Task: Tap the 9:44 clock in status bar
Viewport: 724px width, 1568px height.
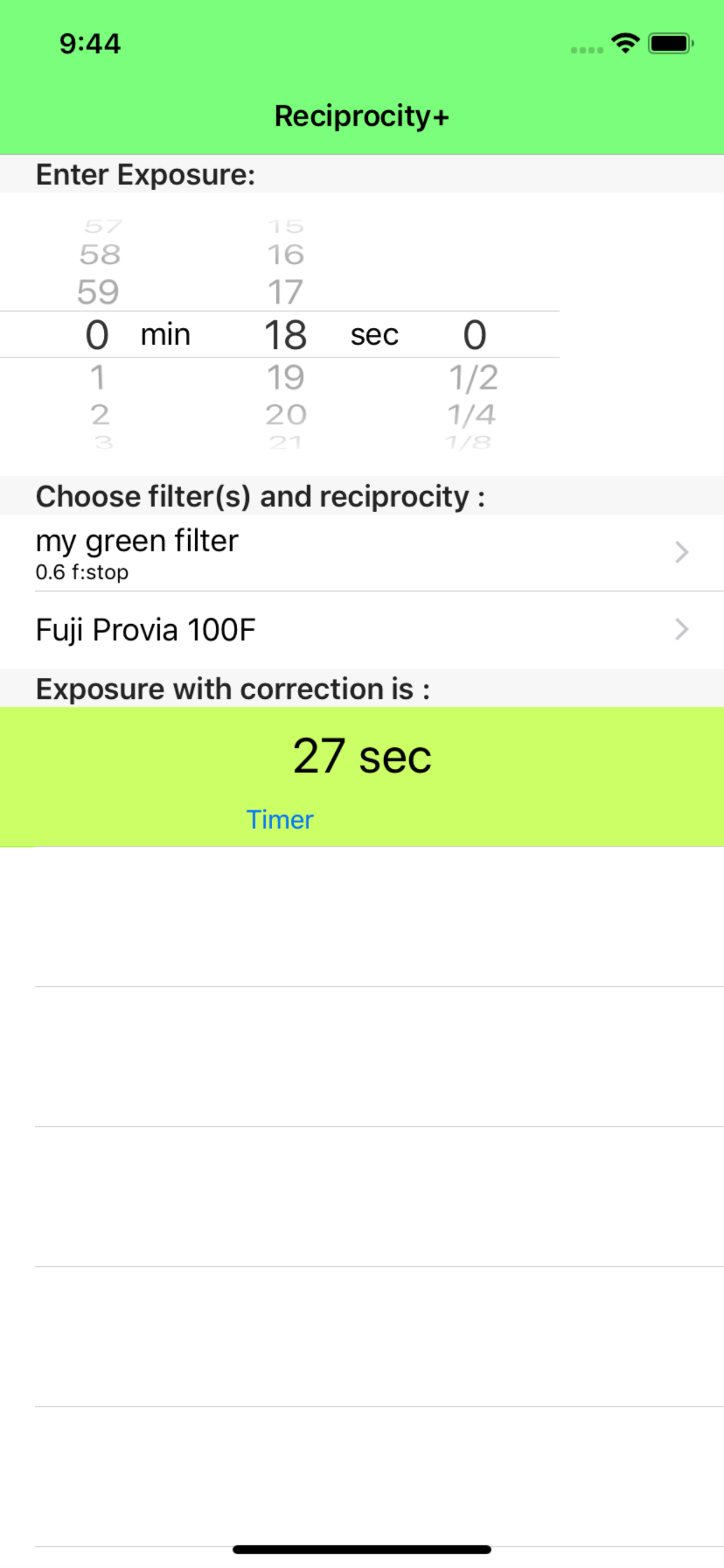Action: pos(90,44)
